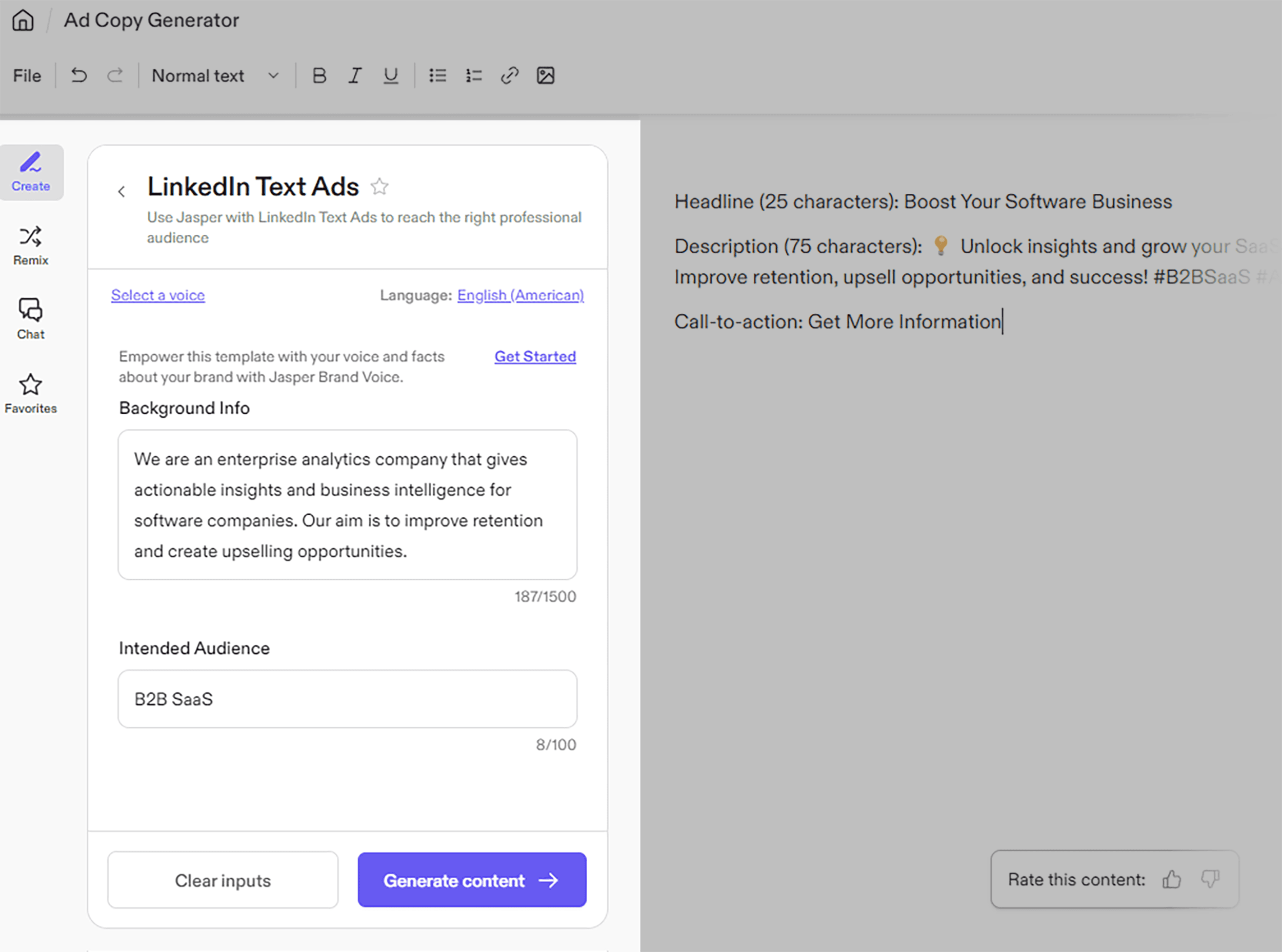Open the File menu

pos(27,75)
